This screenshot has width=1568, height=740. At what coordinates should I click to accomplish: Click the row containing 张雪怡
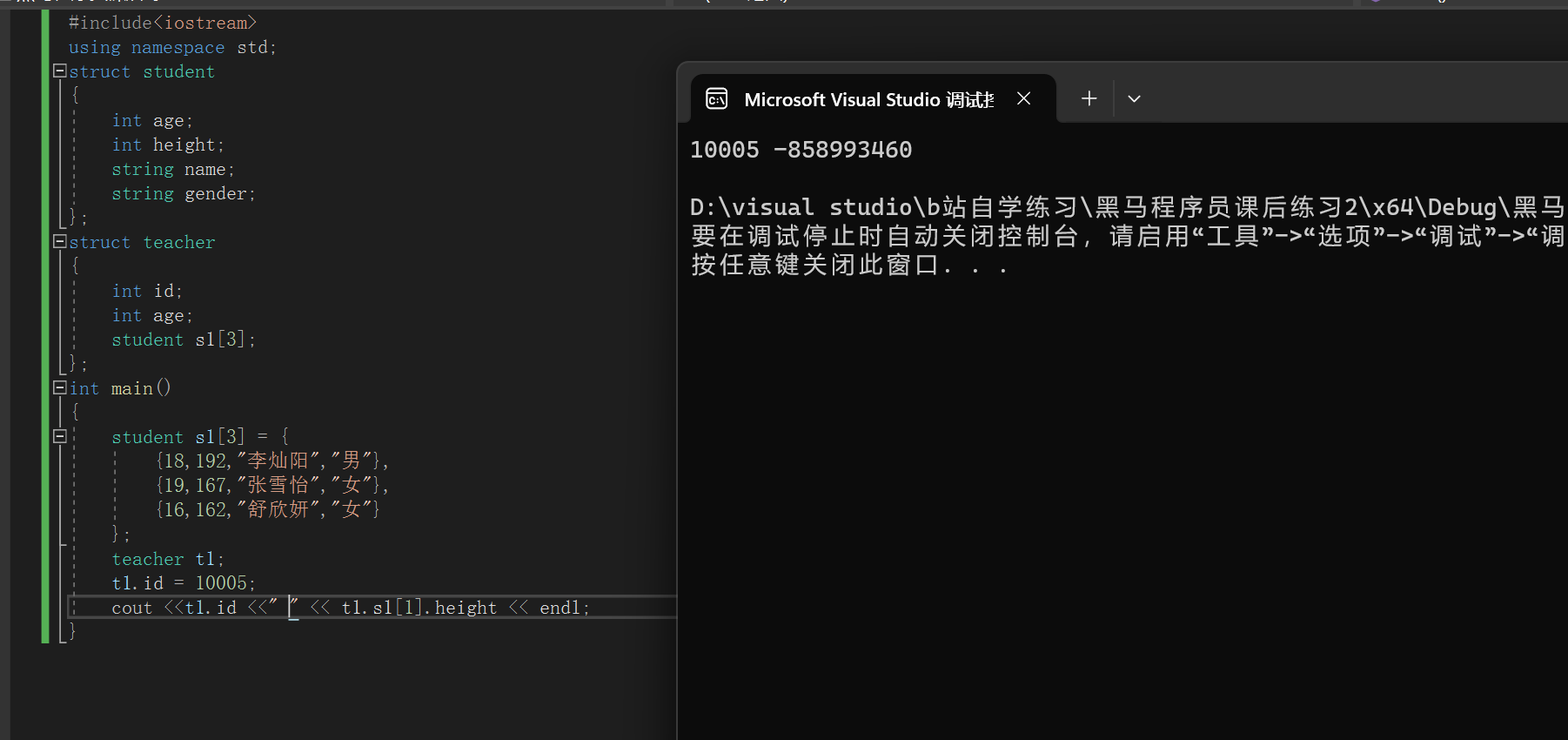272,485
